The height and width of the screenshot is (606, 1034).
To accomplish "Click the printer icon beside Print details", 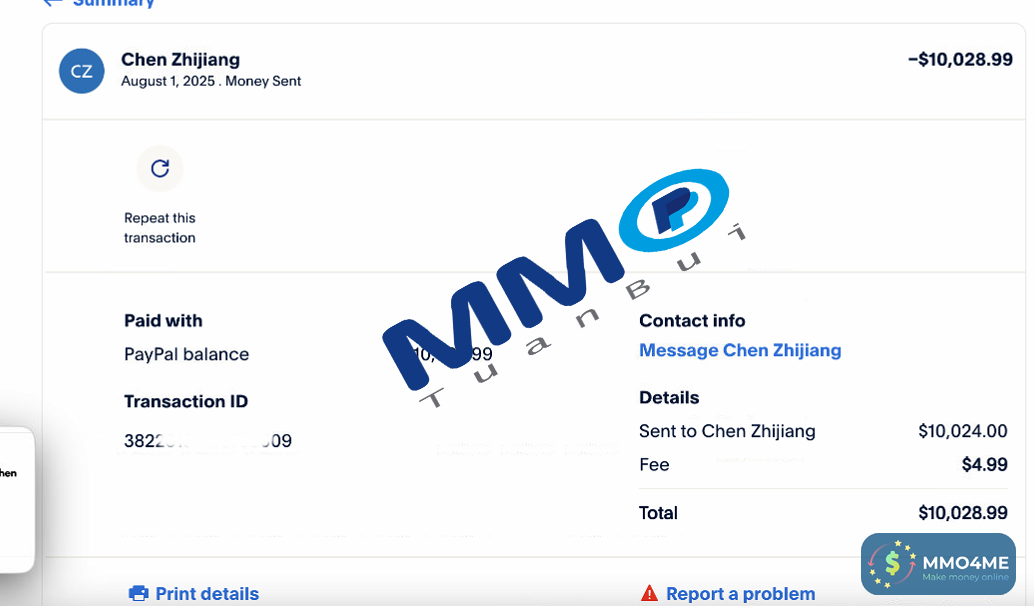I will 139,594.
